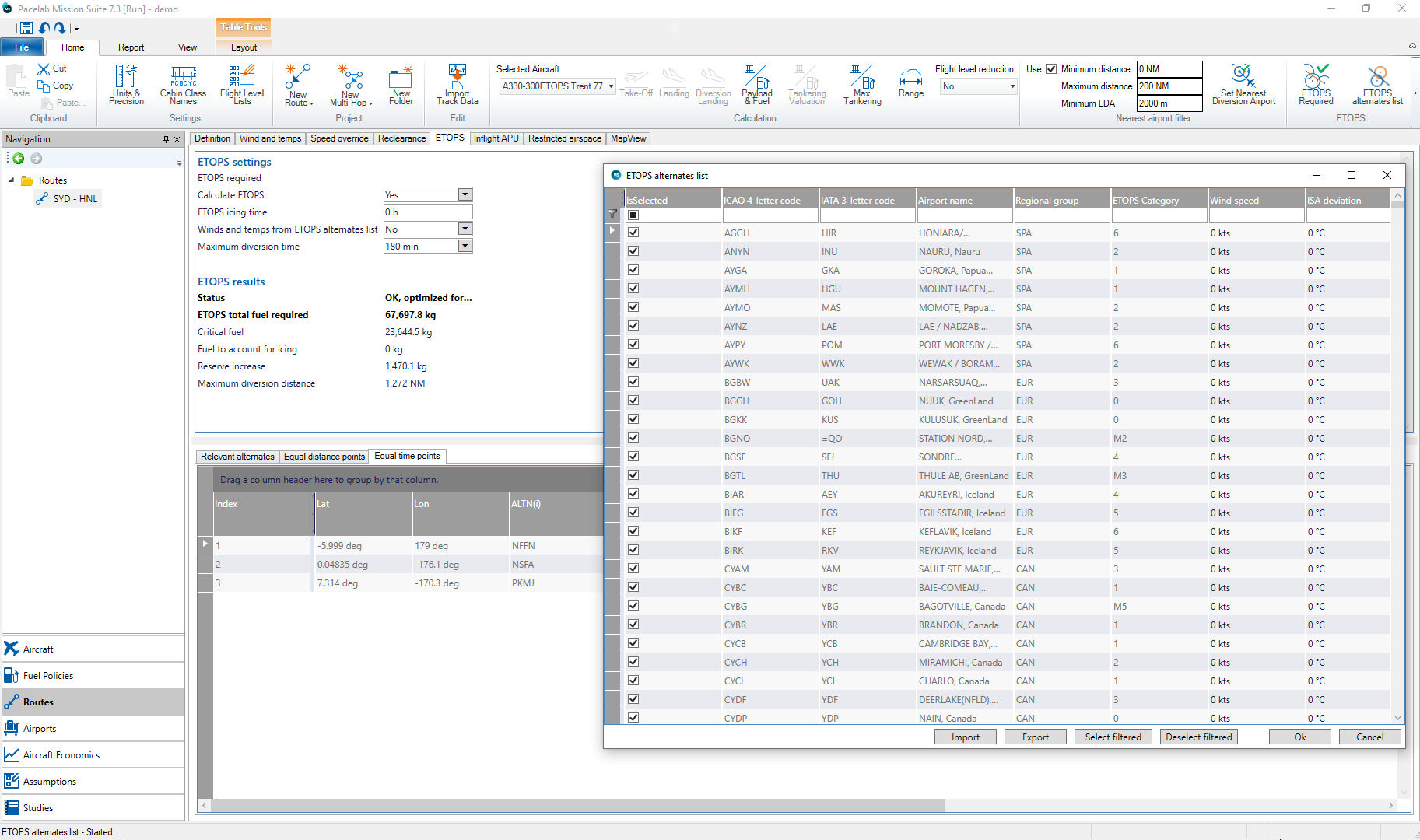Export the ETOPS alternates list

coord(1035,737)
